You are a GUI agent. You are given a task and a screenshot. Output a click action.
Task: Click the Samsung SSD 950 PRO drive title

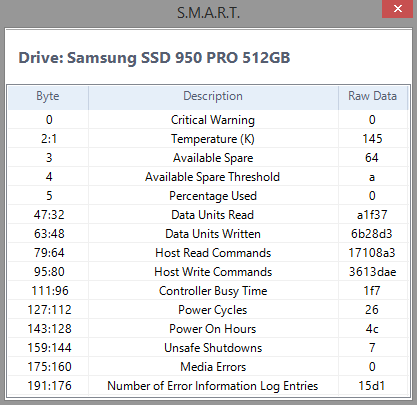pos(154,58)
